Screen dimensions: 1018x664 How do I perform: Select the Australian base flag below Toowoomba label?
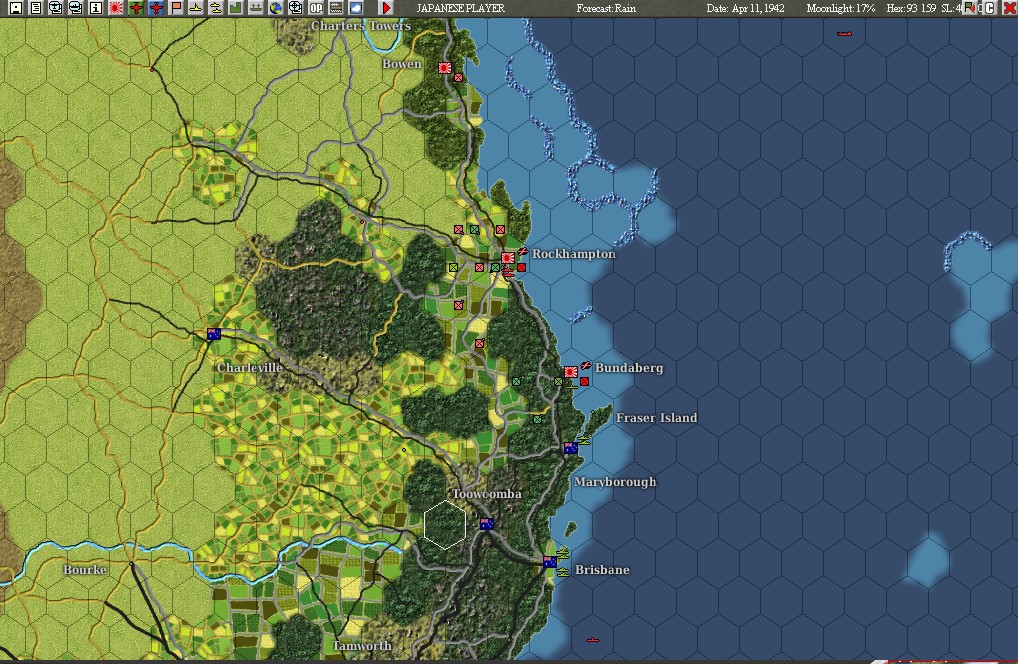pos(487,523)
